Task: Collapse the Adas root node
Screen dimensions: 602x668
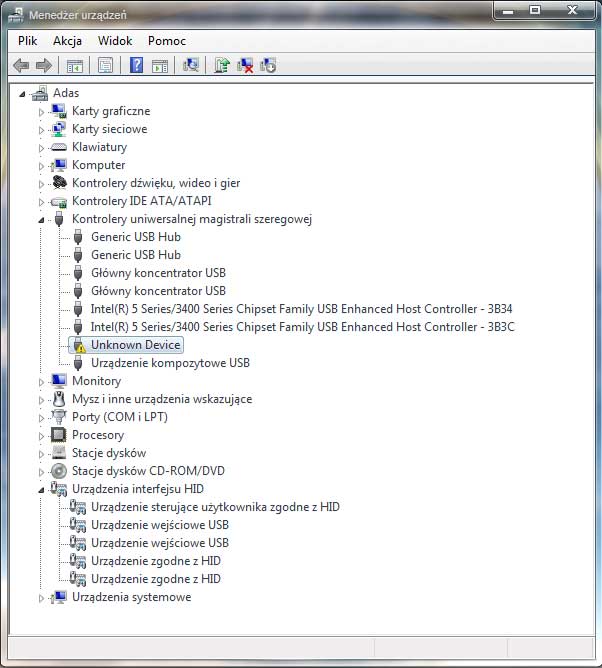Action: point(23,94)
